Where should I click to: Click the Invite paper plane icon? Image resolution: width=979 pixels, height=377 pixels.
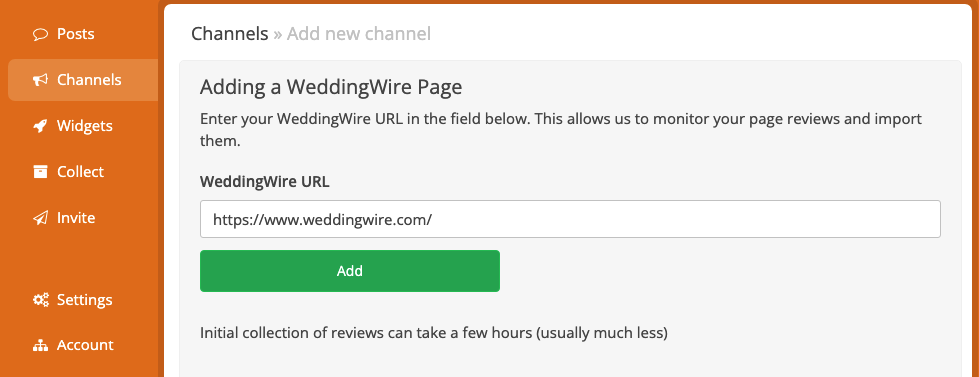coord(41,218)
